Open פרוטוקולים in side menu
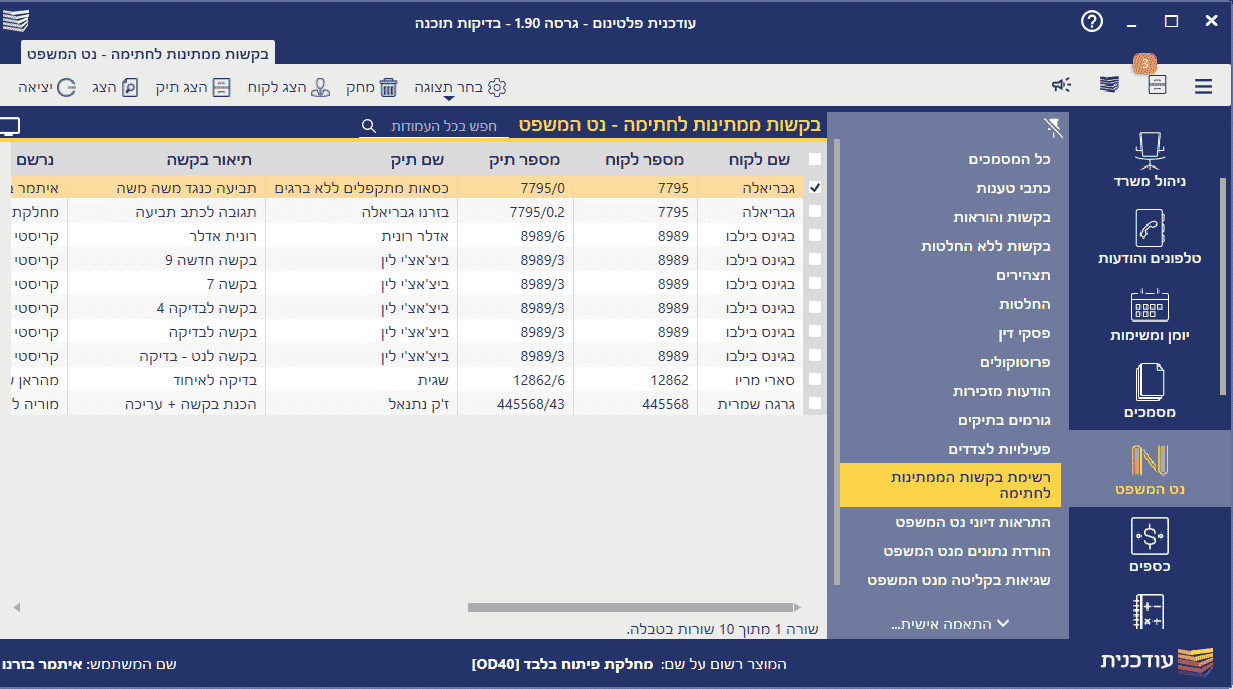Screen dimensions: 1233x689 click(x=1015, y=362)
